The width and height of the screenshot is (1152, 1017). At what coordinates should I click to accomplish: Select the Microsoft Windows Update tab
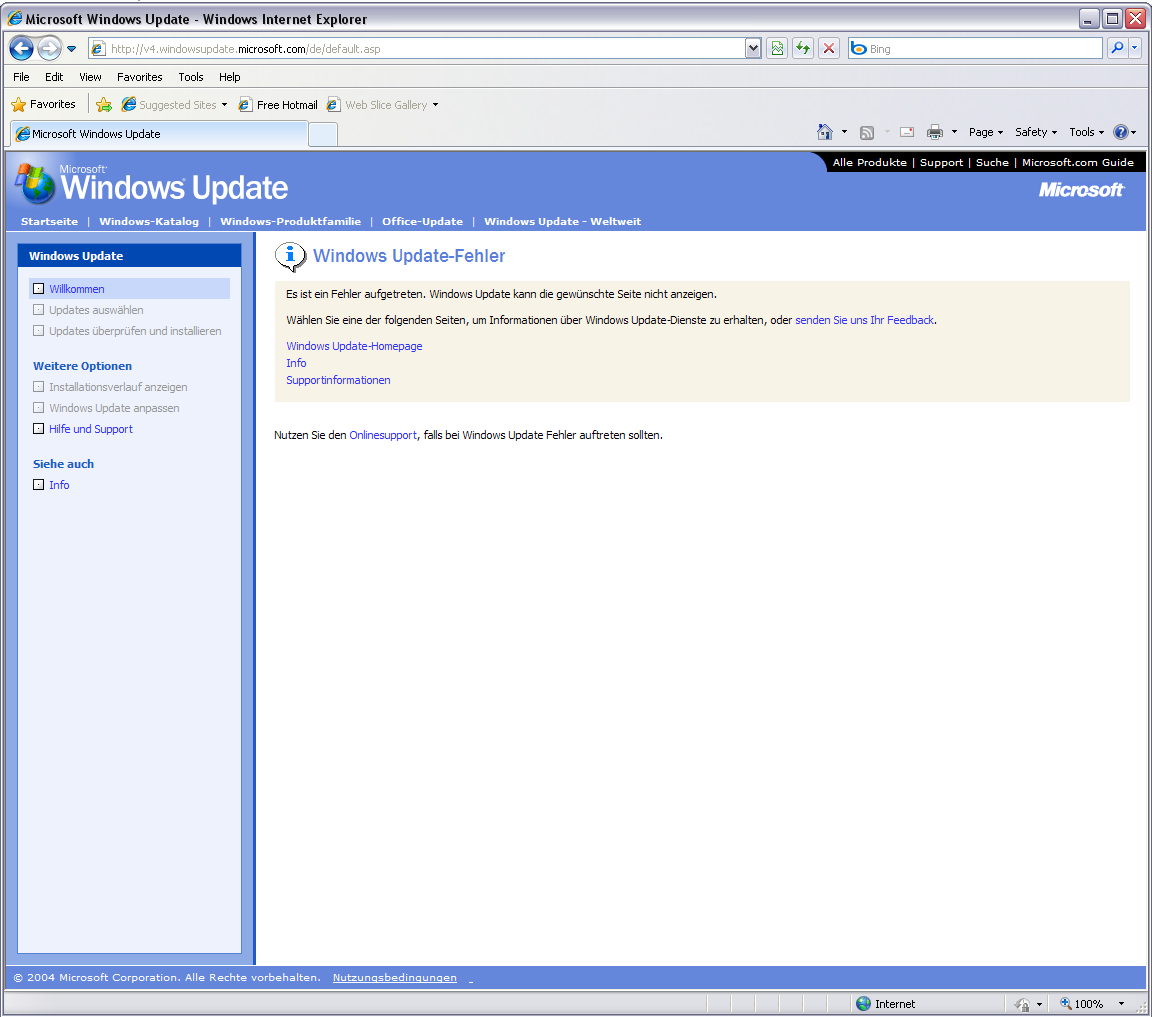159,134
